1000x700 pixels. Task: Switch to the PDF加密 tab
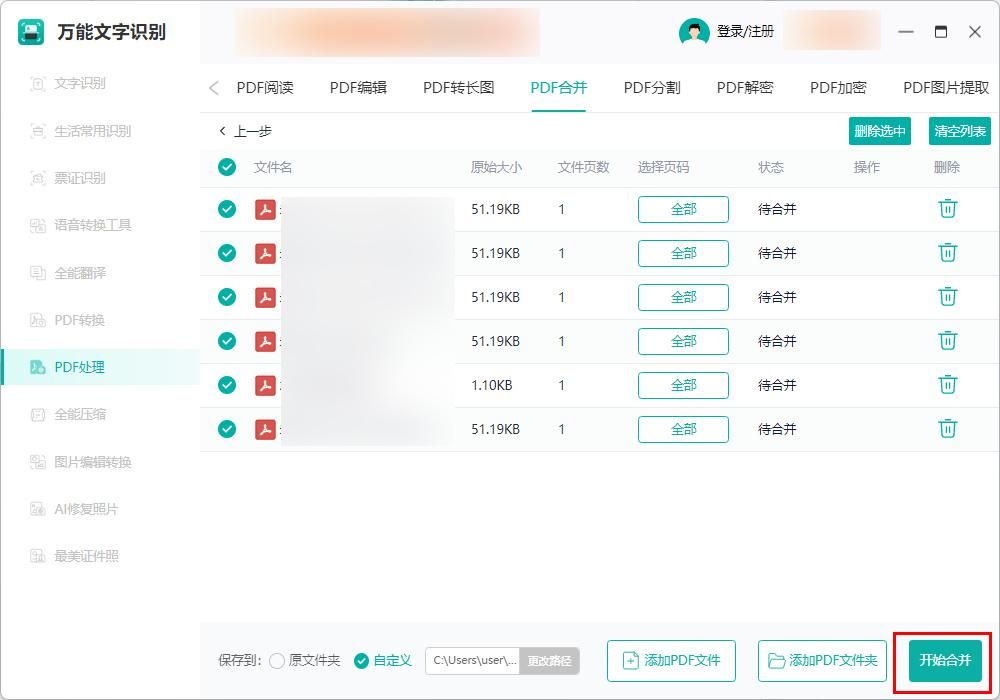point(838,87)
